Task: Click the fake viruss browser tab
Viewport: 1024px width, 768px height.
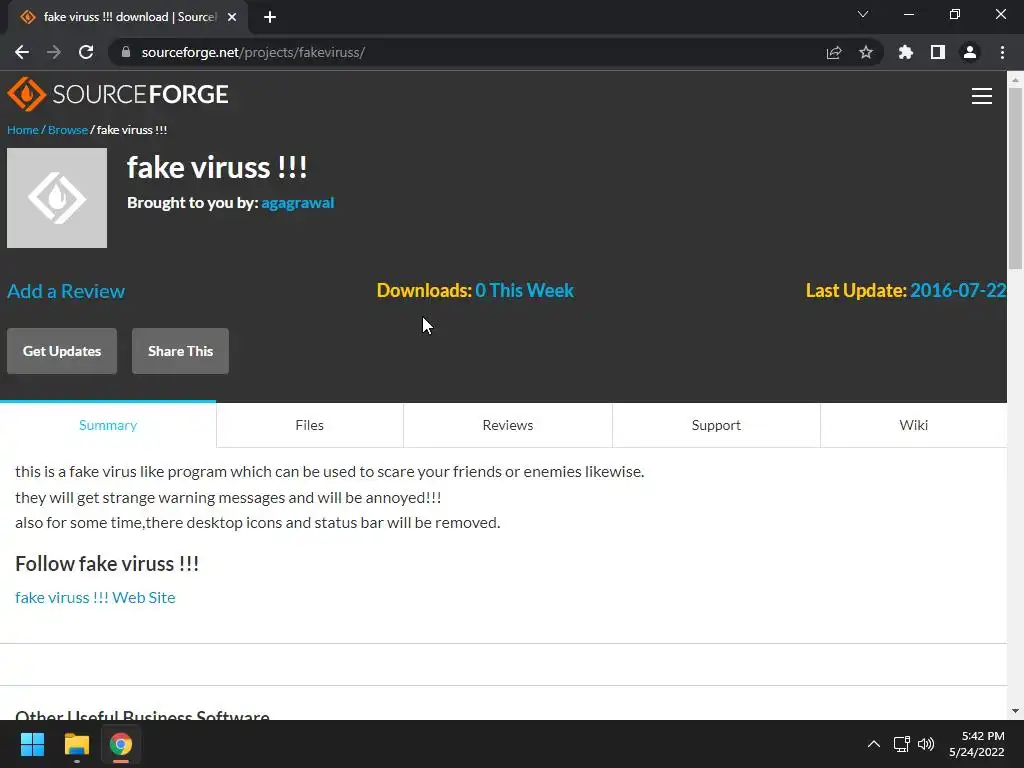Action: (127, 17)
